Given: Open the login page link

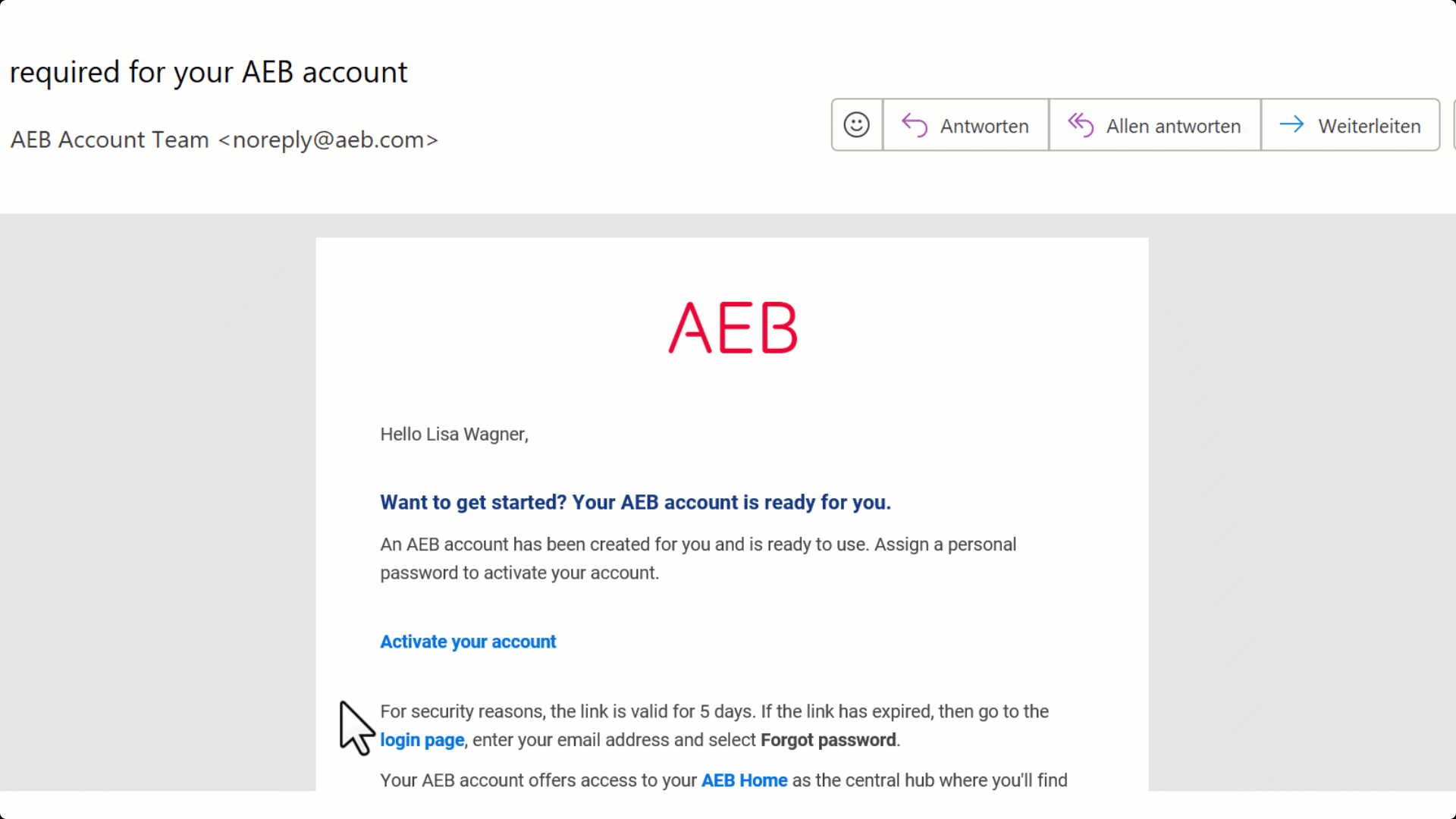Looking at the screenshot, I should click(422, 740).
